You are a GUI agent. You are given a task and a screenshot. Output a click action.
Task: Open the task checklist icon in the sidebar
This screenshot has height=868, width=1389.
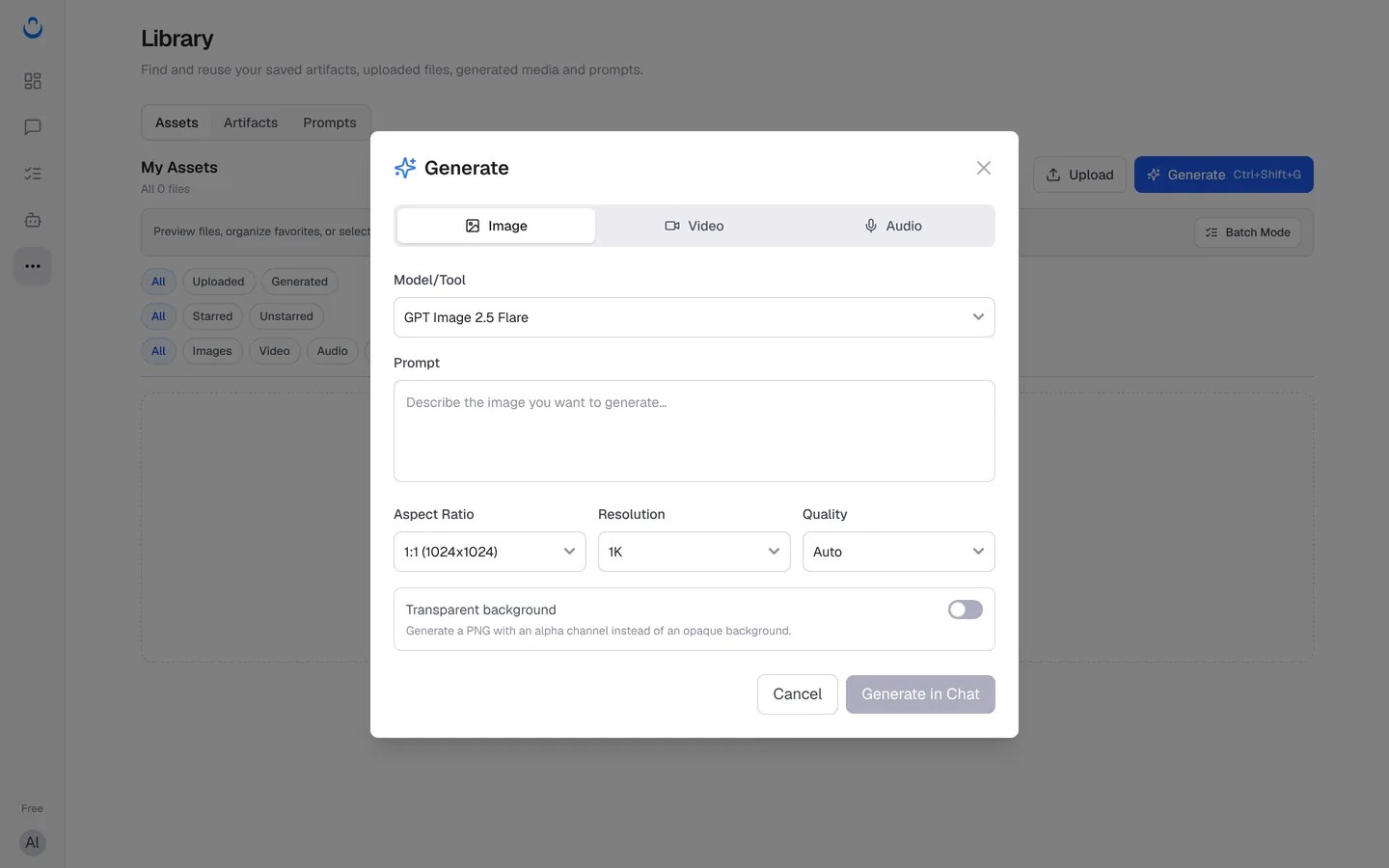click(x=33, y=174)
